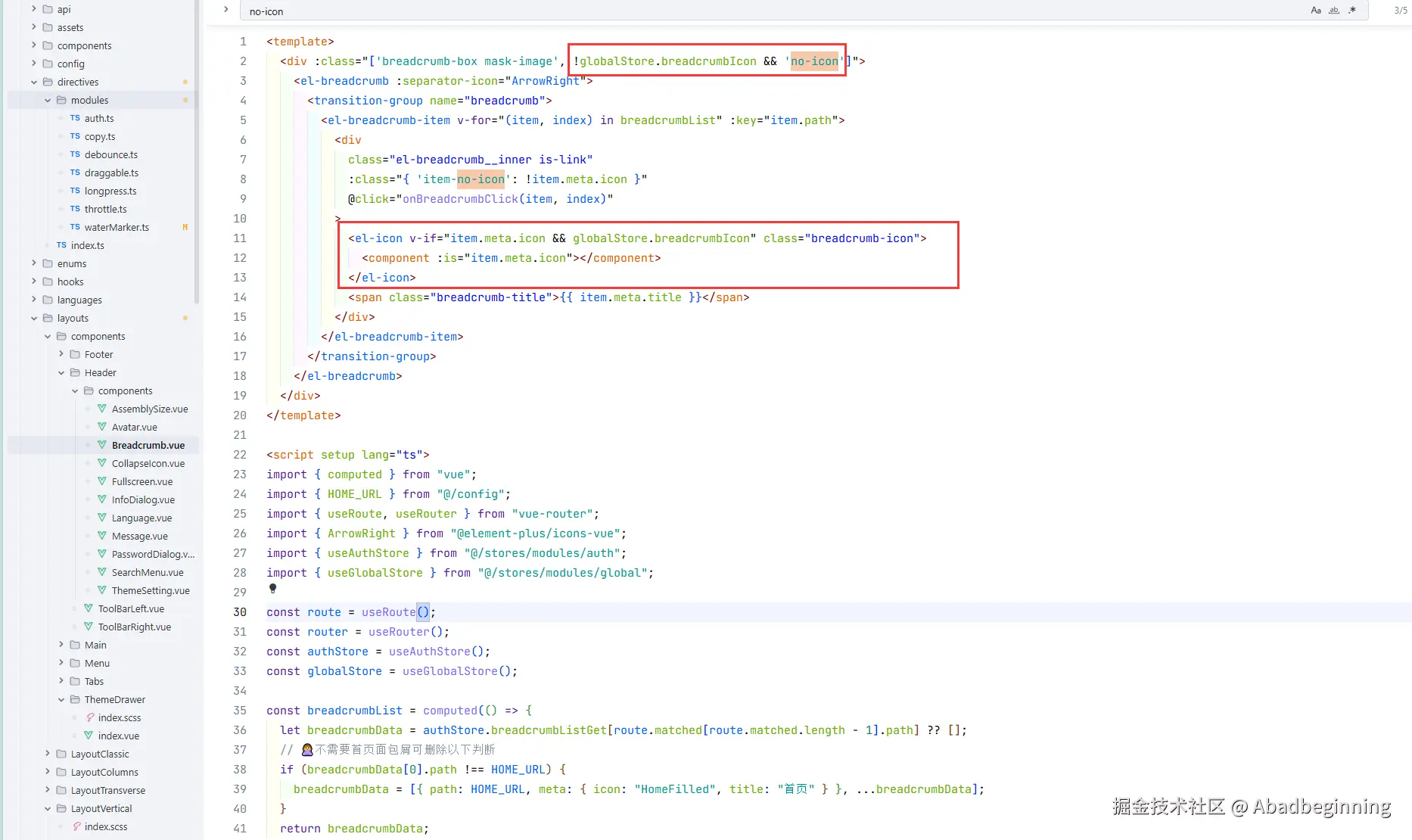Expand the hooks folder chevron

coord(34,282)
